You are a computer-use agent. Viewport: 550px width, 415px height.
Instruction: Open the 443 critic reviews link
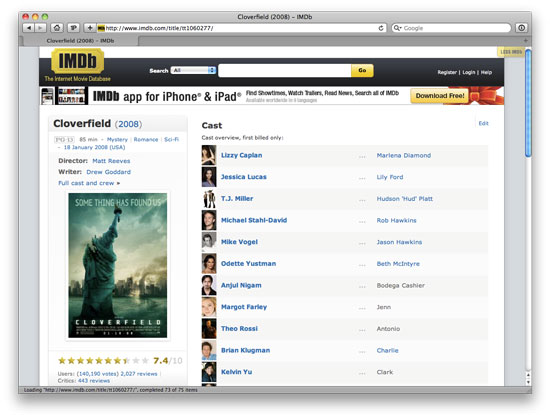coord(94,381)
